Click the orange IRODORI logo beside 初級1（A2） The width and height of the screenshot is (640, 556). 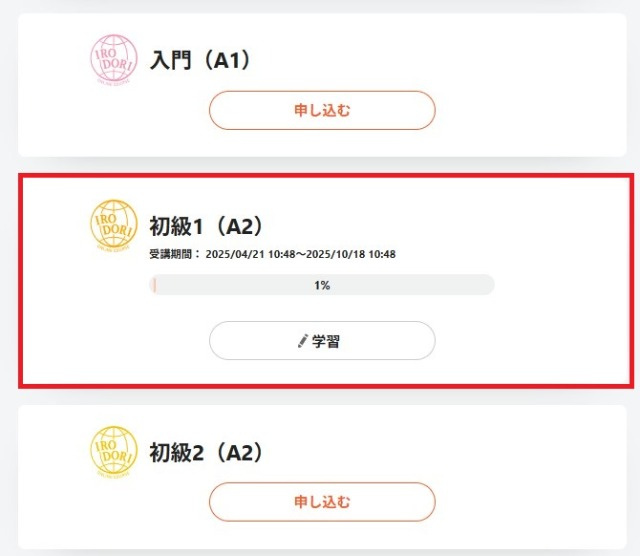(114, 225)
